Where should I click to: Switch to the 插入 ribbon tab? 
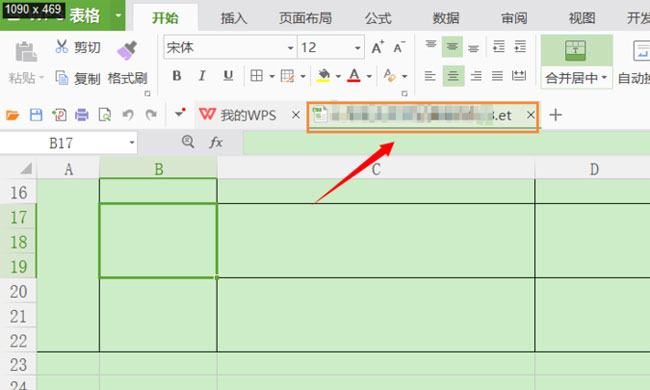234,18
